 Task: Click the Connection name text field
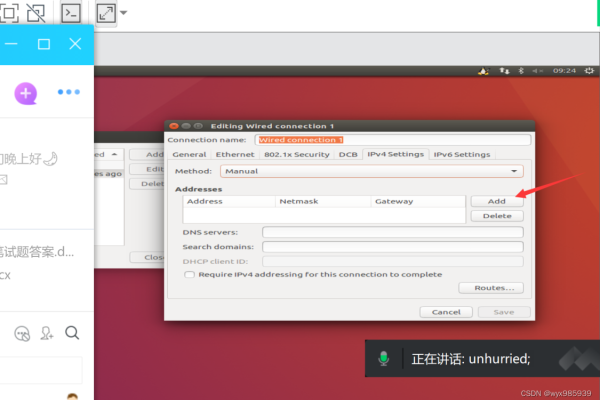pos(390,140)
